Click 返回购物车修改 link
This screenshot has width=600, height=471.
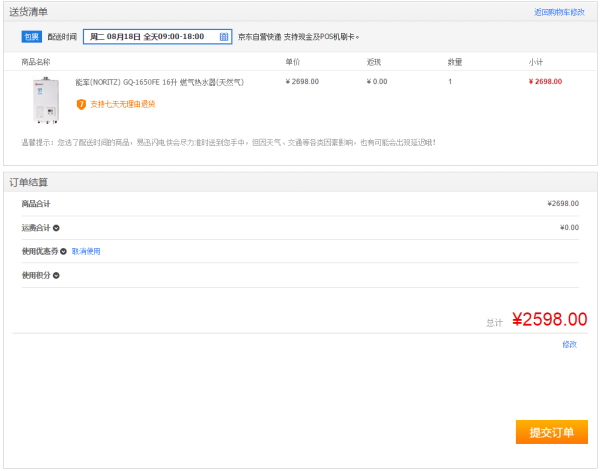(x=559, y=12)
